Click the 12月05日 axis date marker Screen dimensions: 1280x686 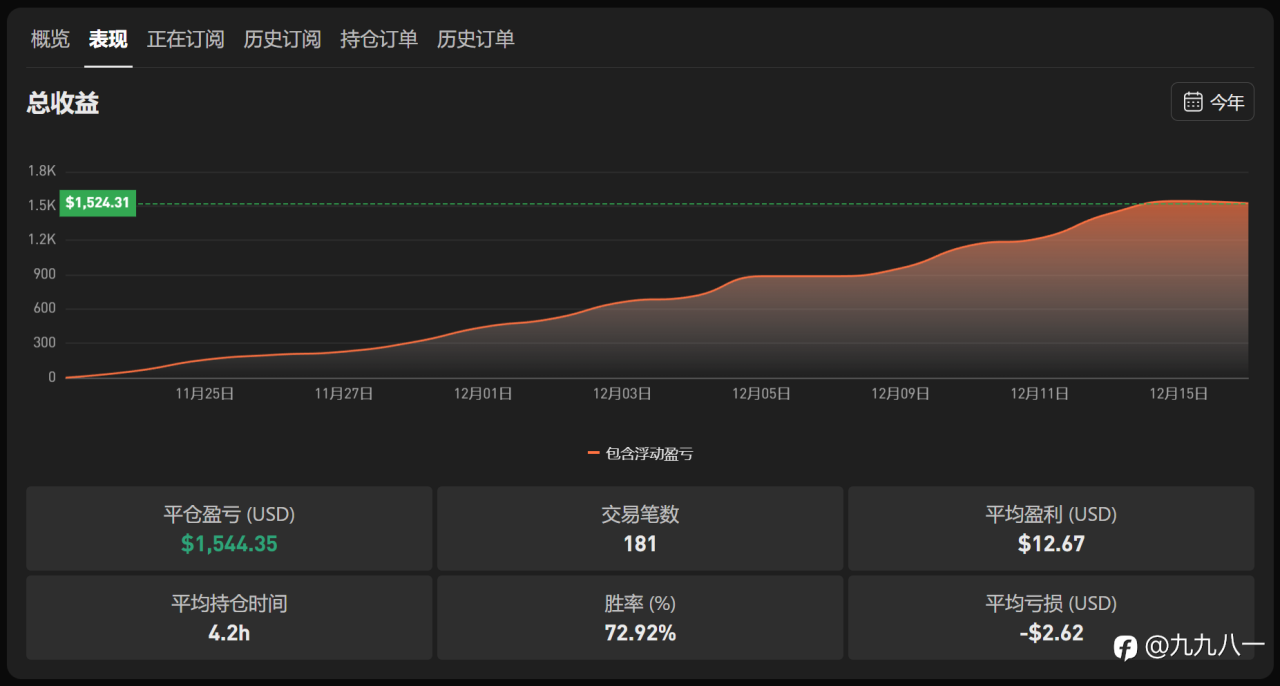click(761, 394)
